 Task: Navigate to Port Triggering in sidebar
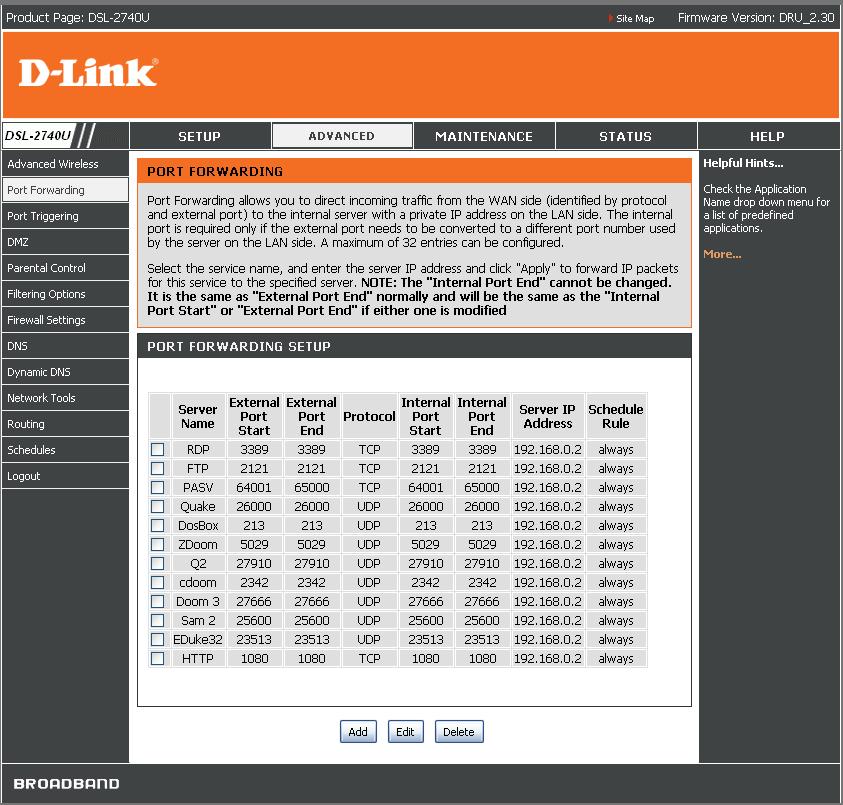coord(43,216)
